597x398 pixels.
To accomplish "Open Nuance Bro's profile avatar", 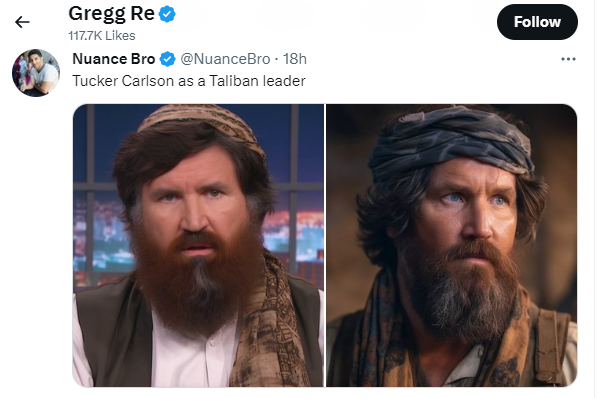I will coord(36,73).
